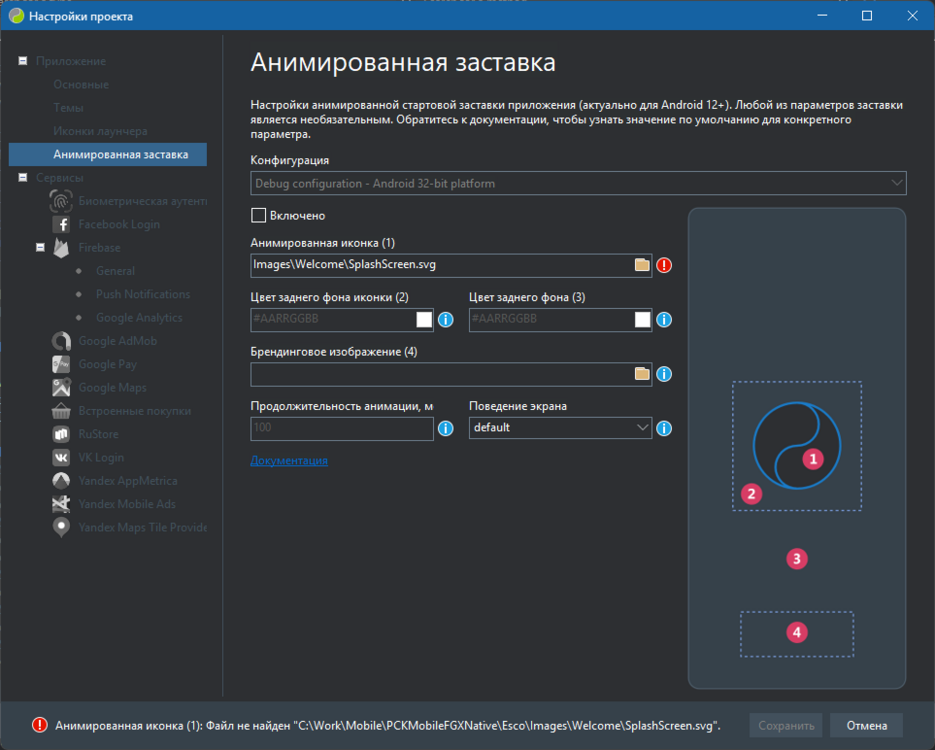Select Анимированная заставка tree item

click(x=108, y=154)
